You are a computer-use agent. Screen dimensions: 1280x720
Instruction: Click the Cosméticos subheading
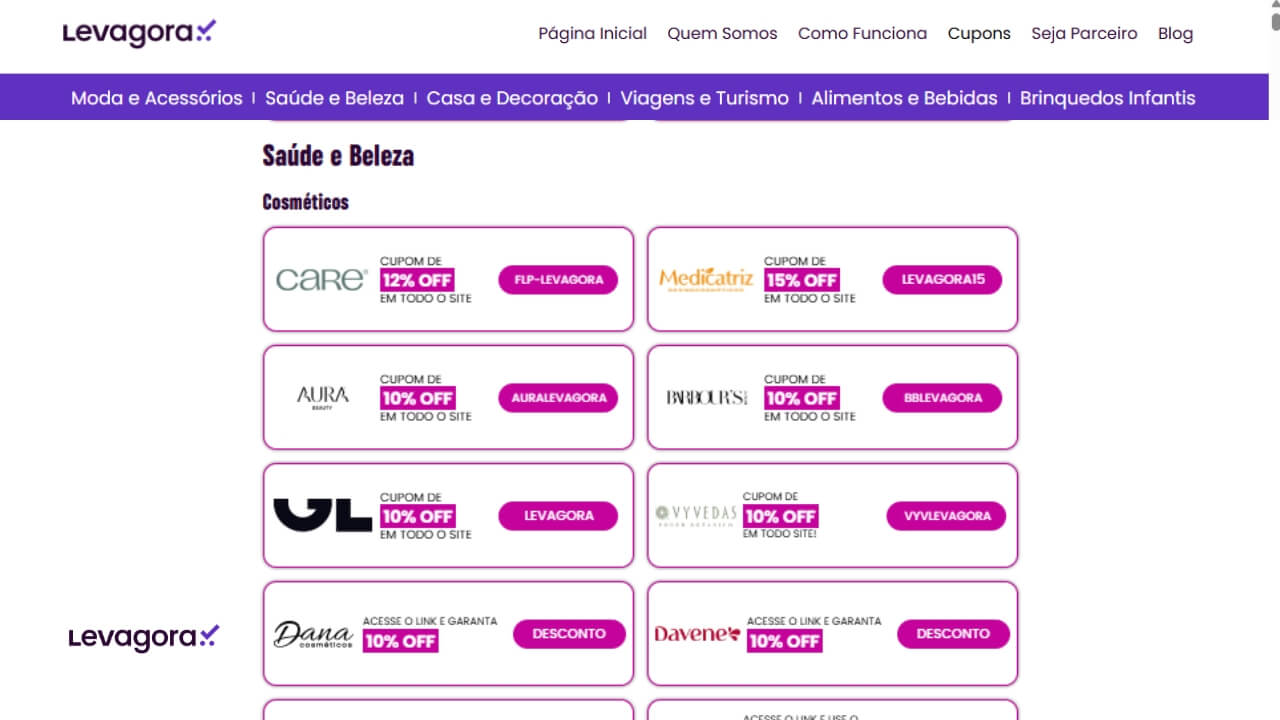[x=306, y=202]
